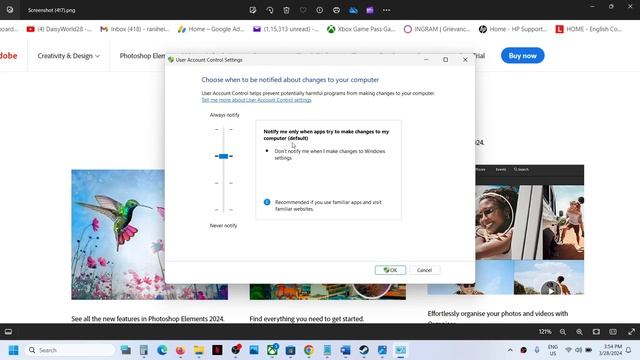The width and height of the screenshot is (640, 360).
Task: Open the notification bell in system tray
Action: [629, 350]
